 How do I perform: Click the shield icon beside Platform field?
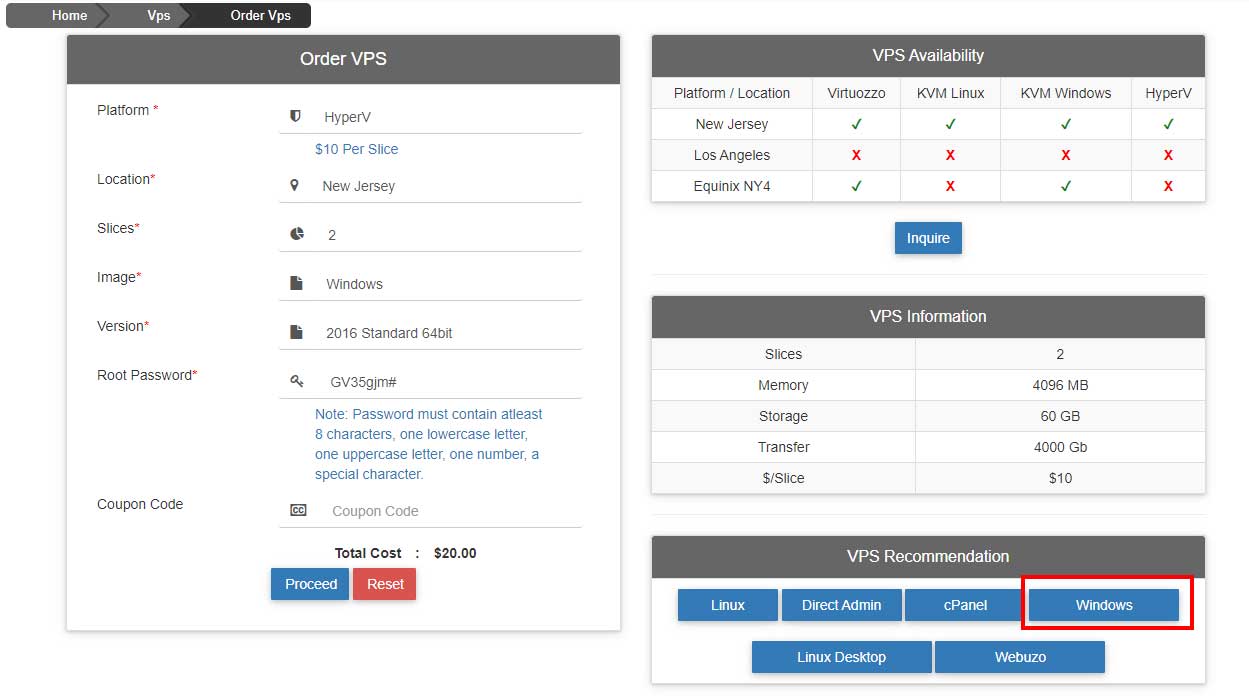295,117
